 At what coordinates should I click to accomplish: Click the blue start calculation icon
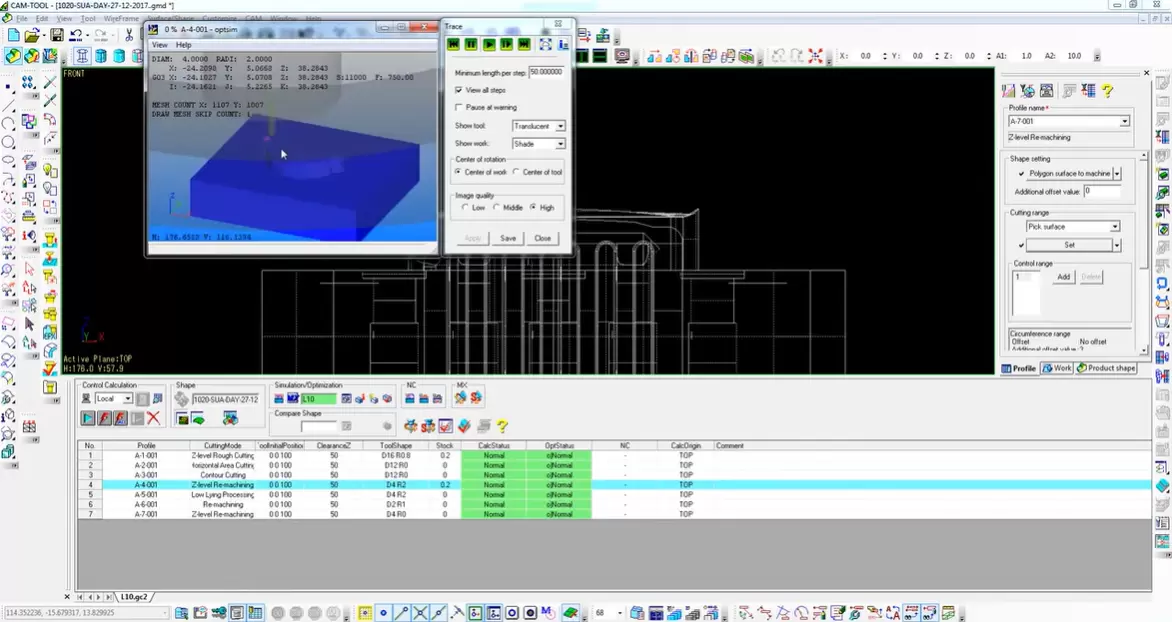click(x=88, y=419)
